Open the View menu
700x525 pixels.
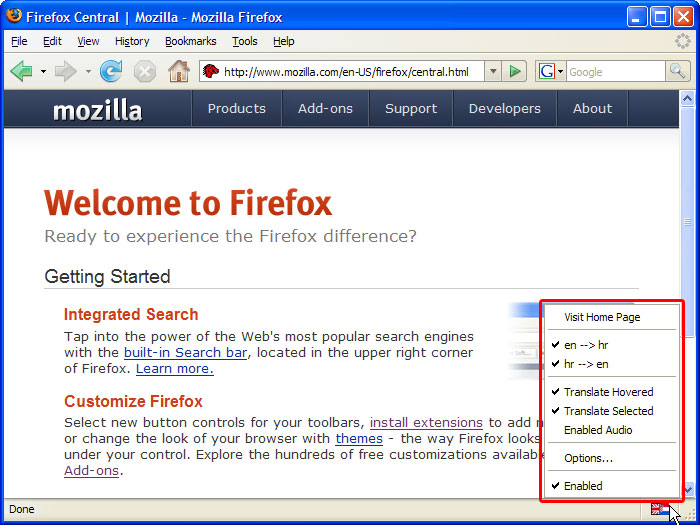coord(88,41)
